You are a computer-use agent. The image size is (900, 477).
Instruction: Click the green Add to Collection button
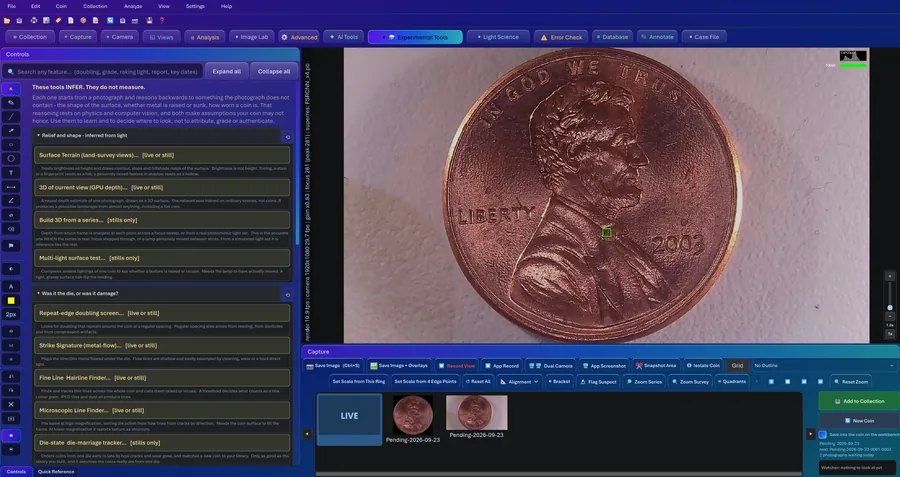point(859,401)
